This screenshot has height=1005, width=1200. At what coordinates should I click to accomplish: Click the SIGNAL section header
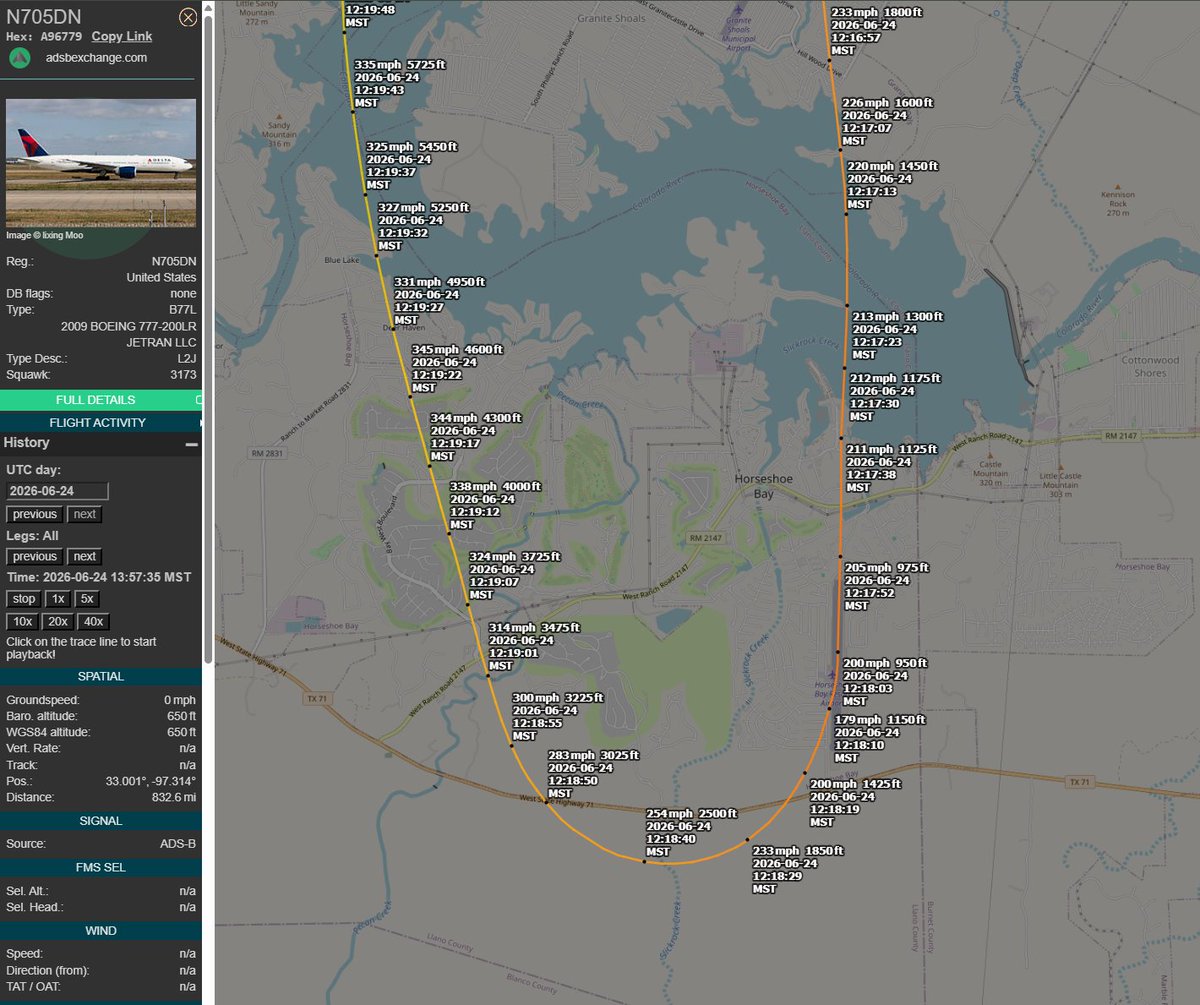[101, 821]
